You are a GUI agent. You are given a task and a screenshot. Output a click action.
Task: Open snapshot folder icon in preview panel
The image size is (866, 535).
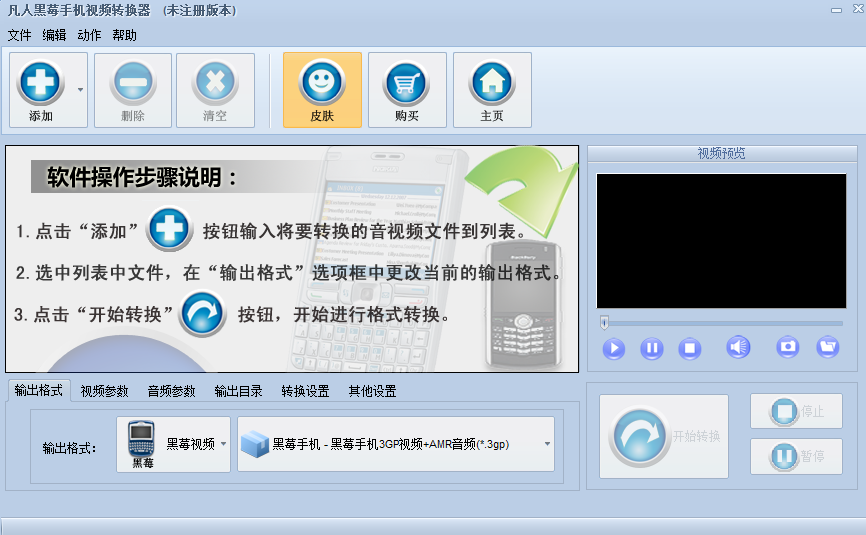click(828, 347)
